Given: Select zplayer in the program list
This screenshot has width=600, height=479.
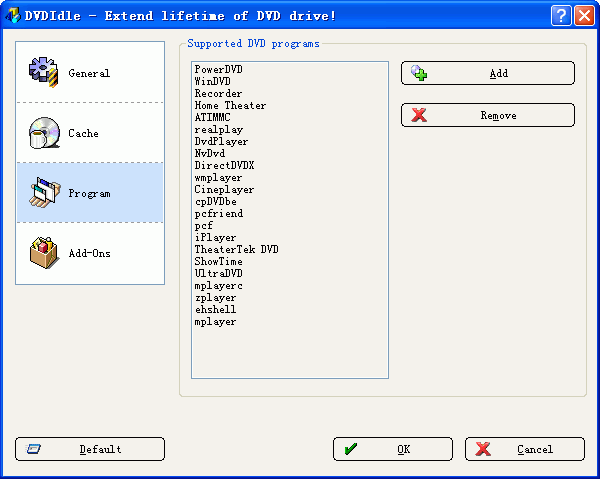Looking at the screenshot, I should 215,298.
